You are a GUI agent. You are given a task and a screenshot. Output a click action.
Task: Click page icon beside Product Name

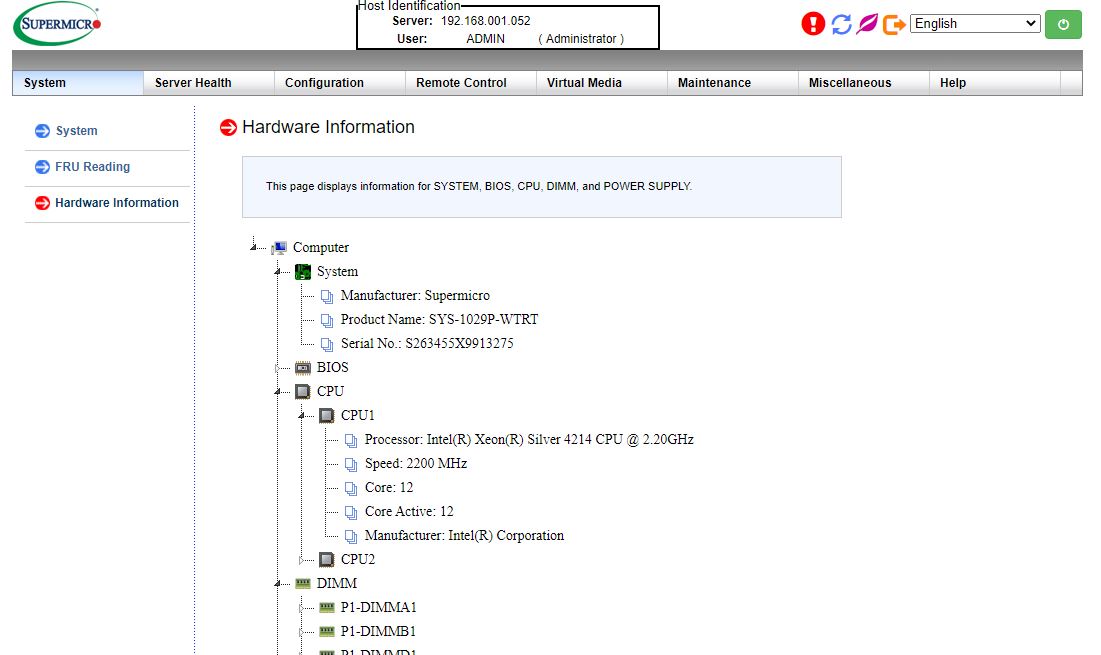[327, 320]
